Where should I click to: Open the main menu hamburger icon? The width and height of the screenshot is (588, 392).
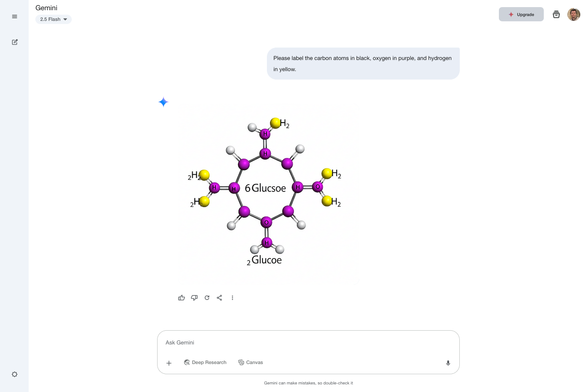pyautogui.click(x=15, y=17)
